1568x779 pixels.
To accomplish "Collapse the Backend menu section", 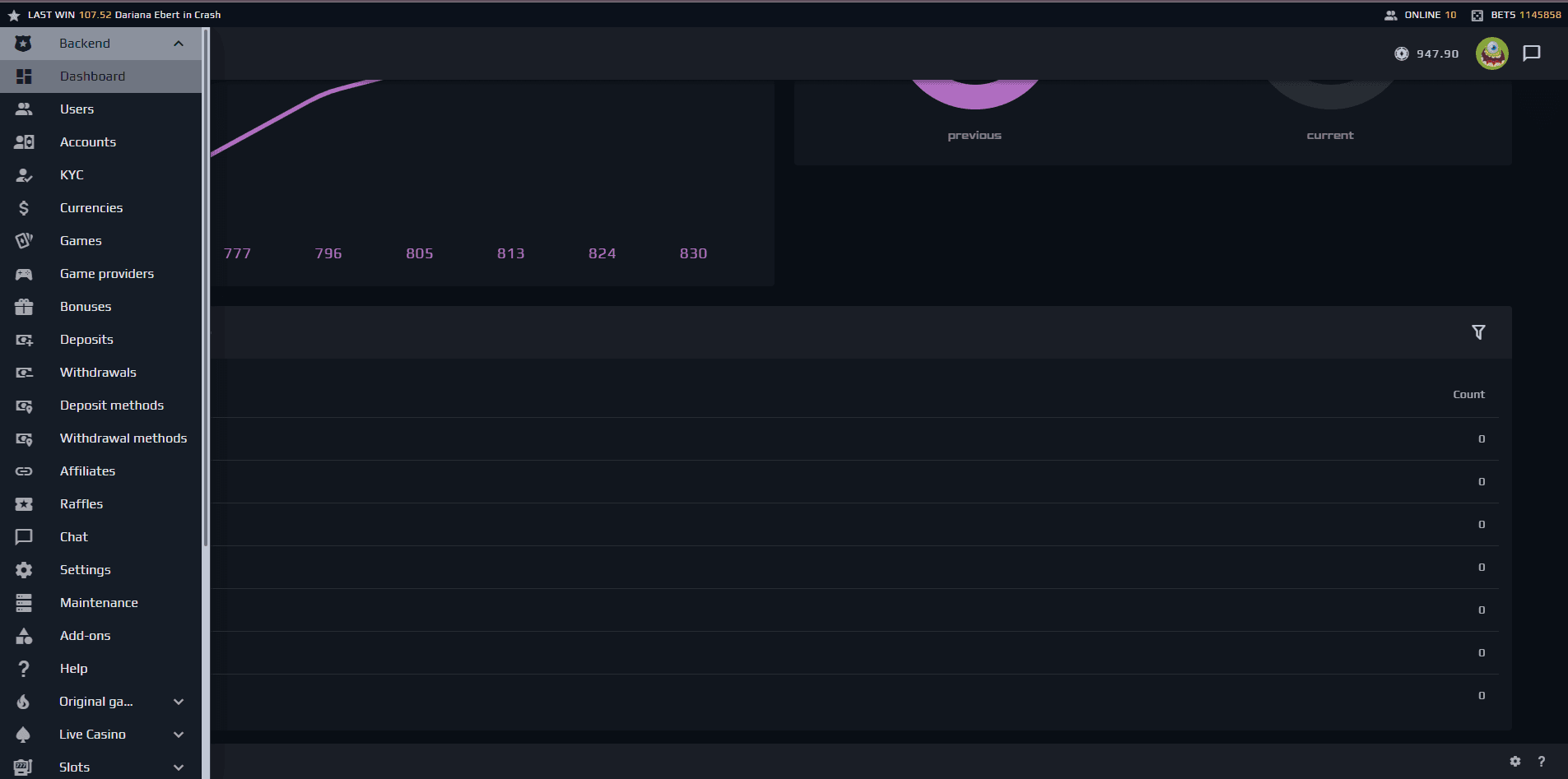I will [179, 44].
